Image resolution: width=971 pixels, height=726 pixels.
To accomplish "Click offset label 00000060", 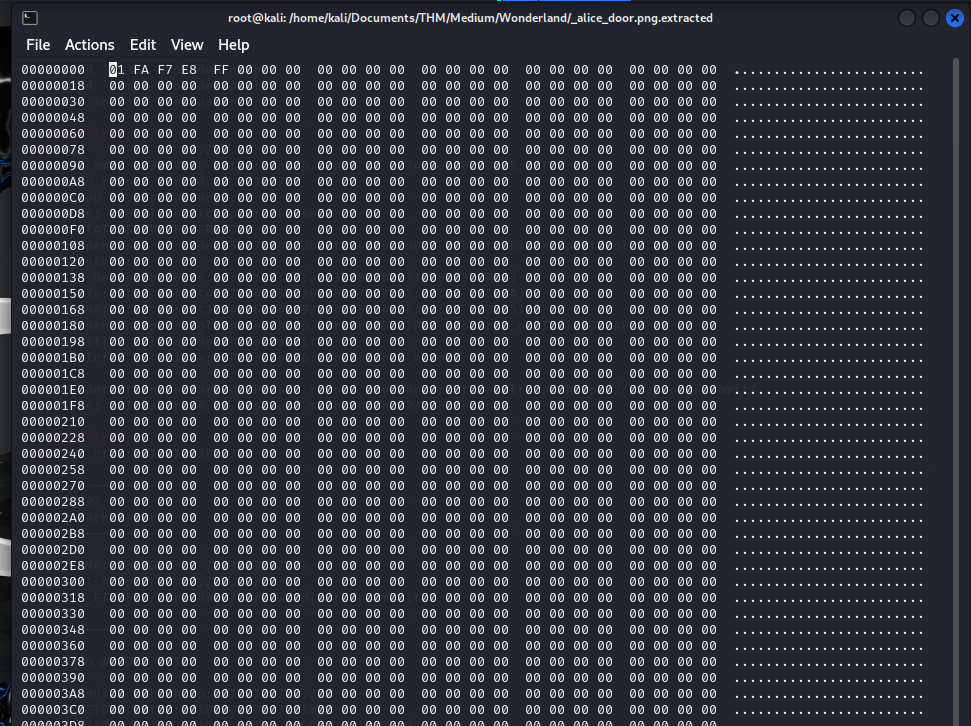I will coord(53,134).
